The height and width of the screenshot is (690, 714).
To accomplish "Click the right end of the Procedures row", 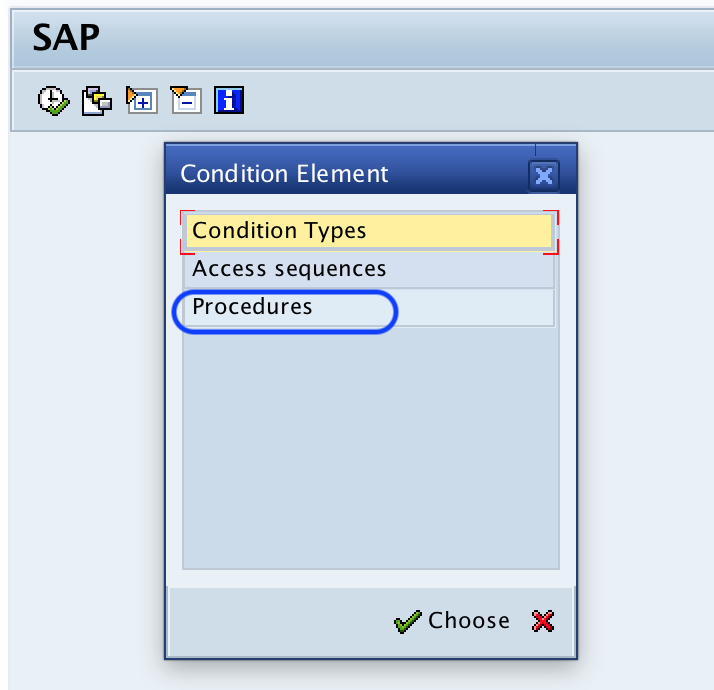I will point(520,307).
